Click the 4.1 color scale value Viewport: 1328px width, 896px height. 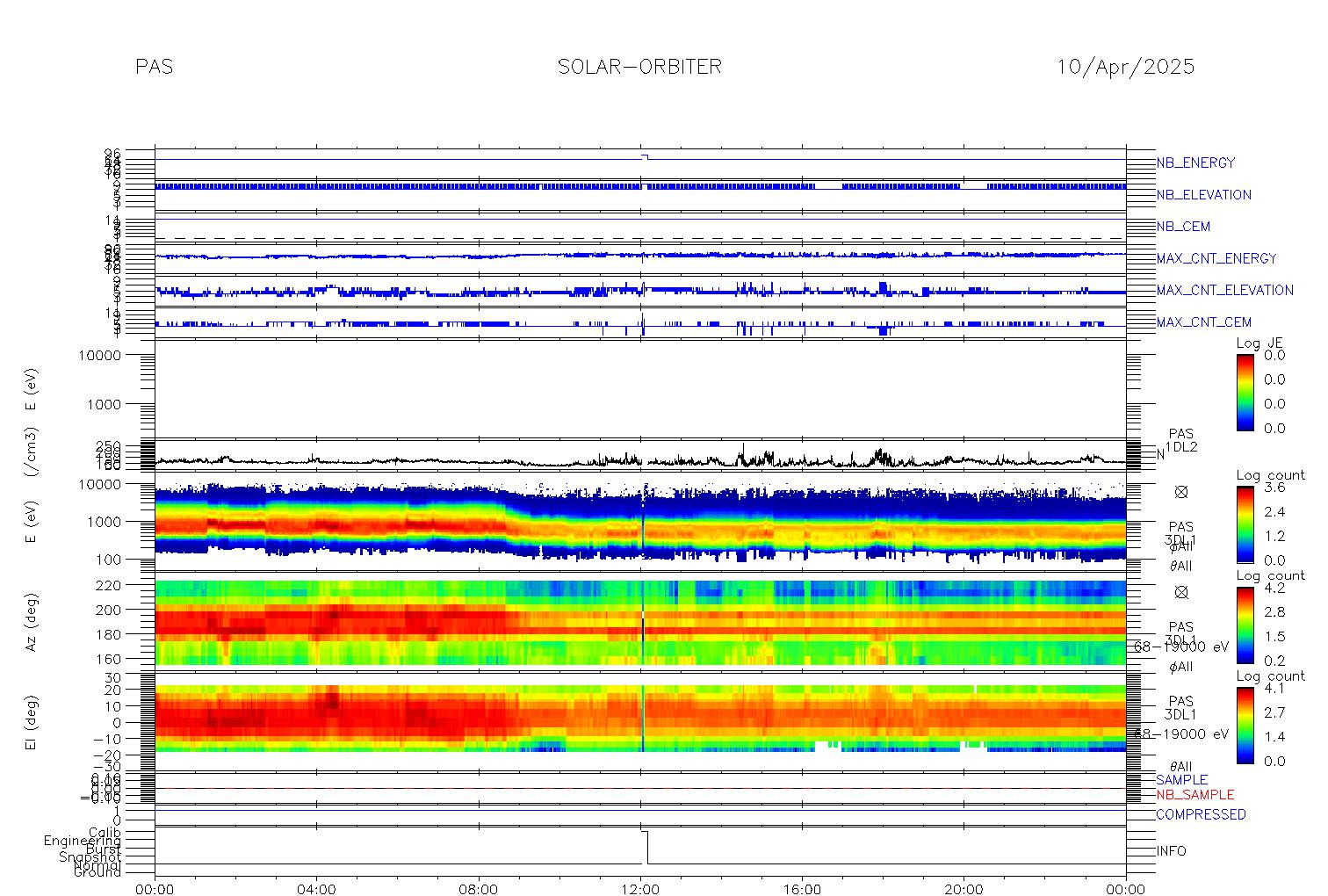[x=1274, y=688]
